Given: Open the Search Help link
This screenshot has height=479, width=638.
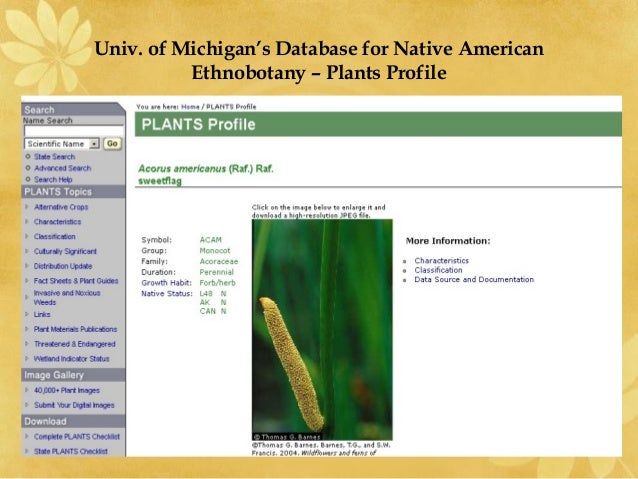Looking at the screenshot, I should pos(53,179).
